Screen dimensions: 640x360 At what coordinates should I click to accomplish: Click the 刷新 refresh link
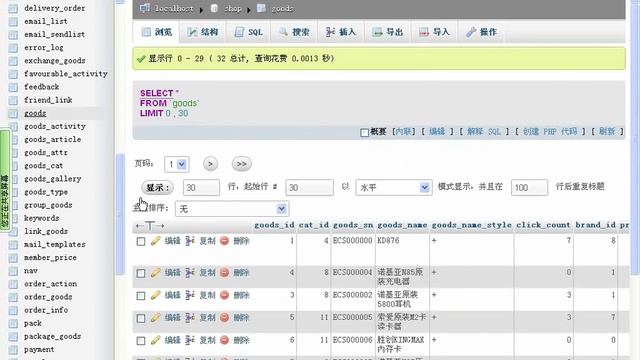point(607,131)
